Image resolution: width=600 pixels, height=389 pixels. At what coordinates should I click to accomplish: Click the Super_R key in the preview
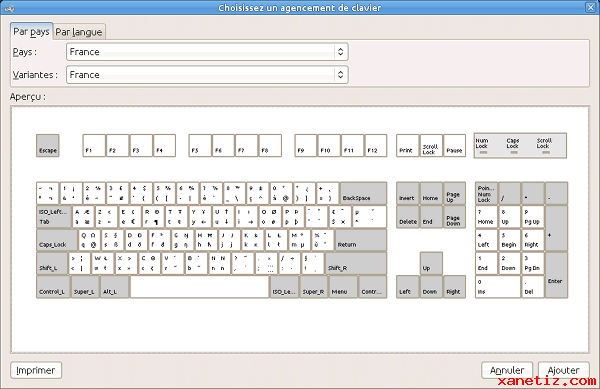pyautogui.click(x=314, y=287)
